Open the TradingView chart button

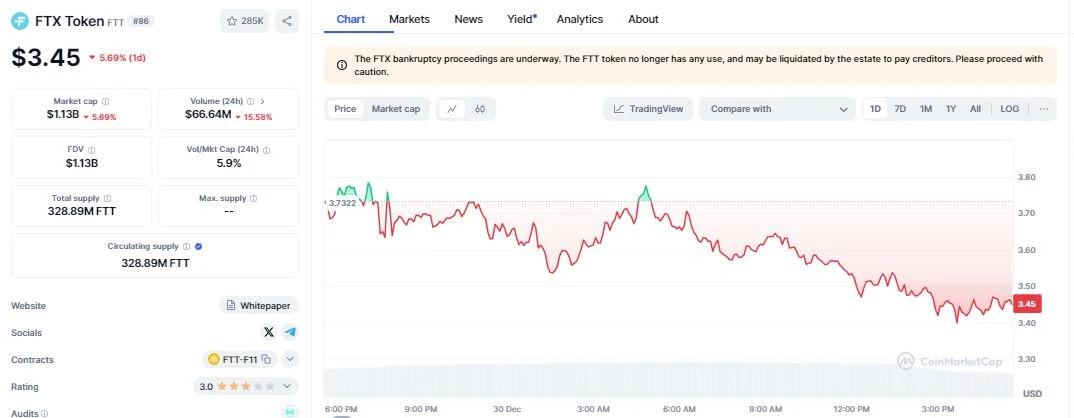coord(648,109)
